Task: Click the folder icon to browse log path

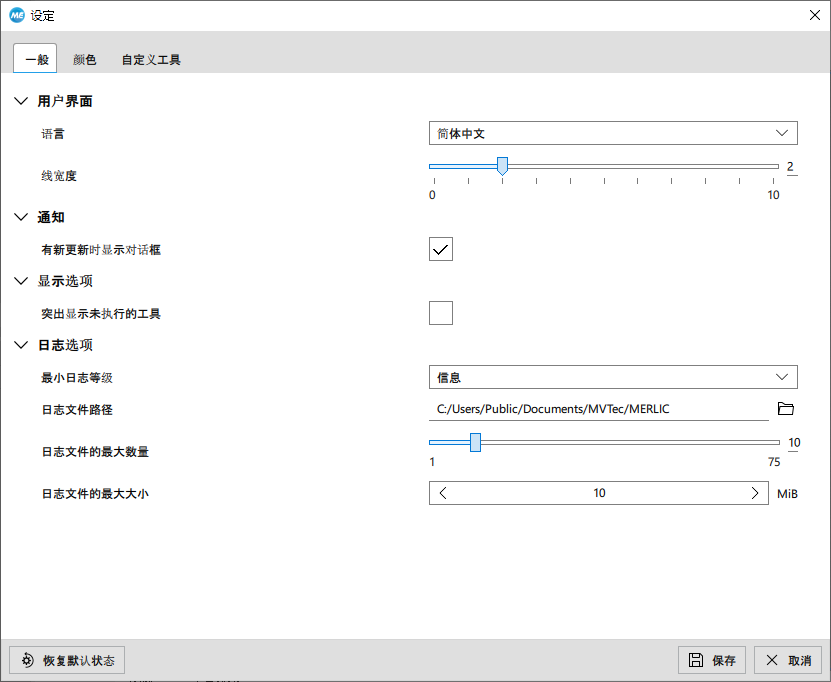Action: (x=785, y=408)
